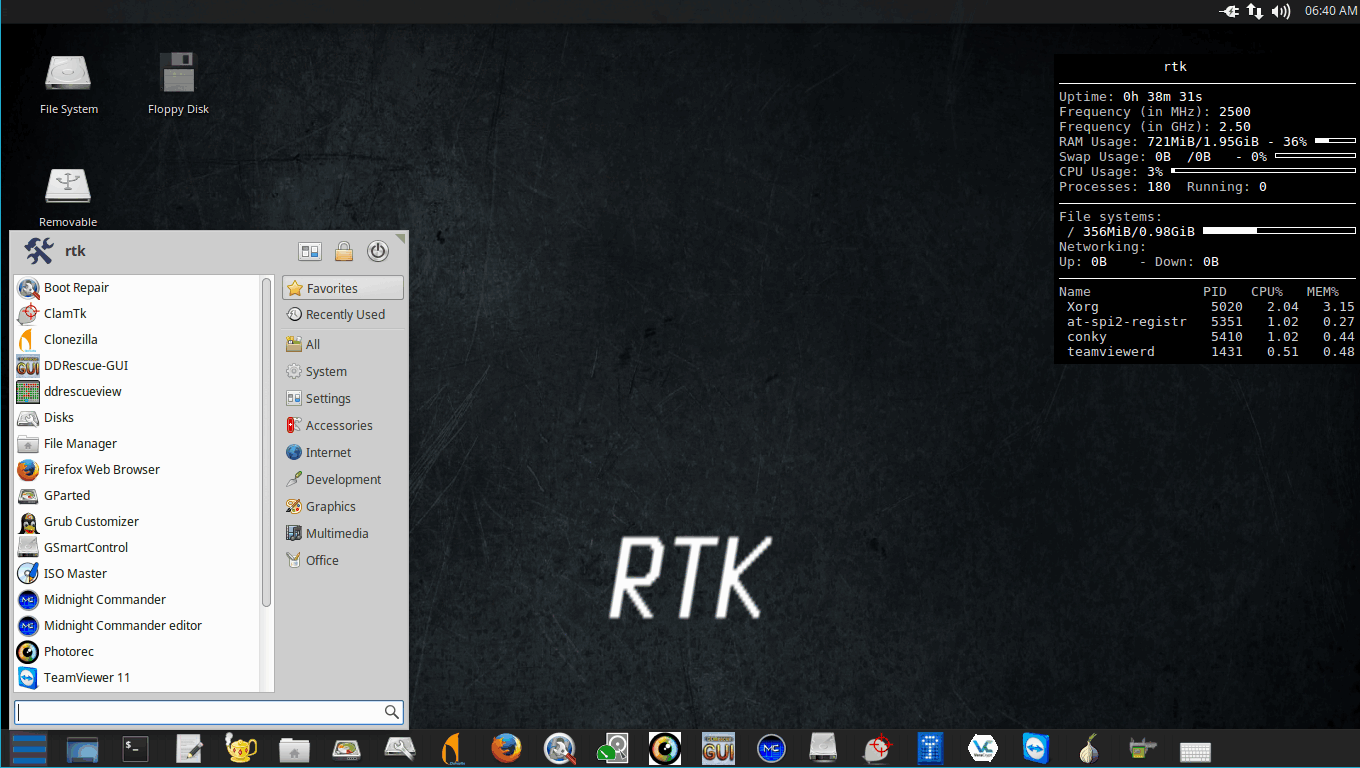1360x768 pixels.
Task: Select the Favorites category
Action: [x=343, y=288]
